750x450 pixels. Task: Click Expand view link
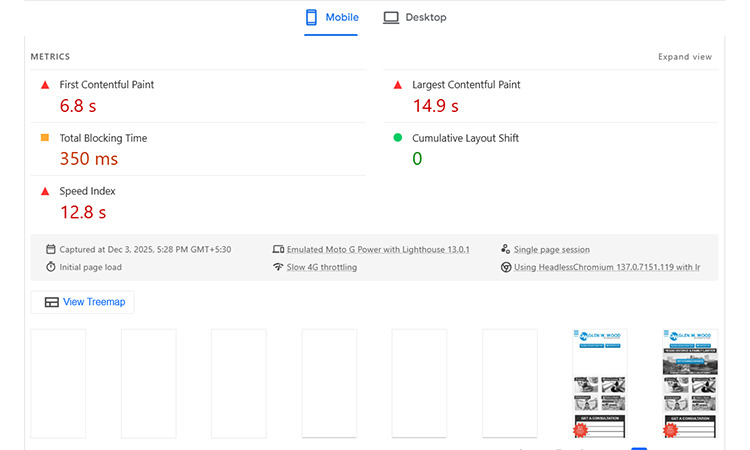point(684,57)
